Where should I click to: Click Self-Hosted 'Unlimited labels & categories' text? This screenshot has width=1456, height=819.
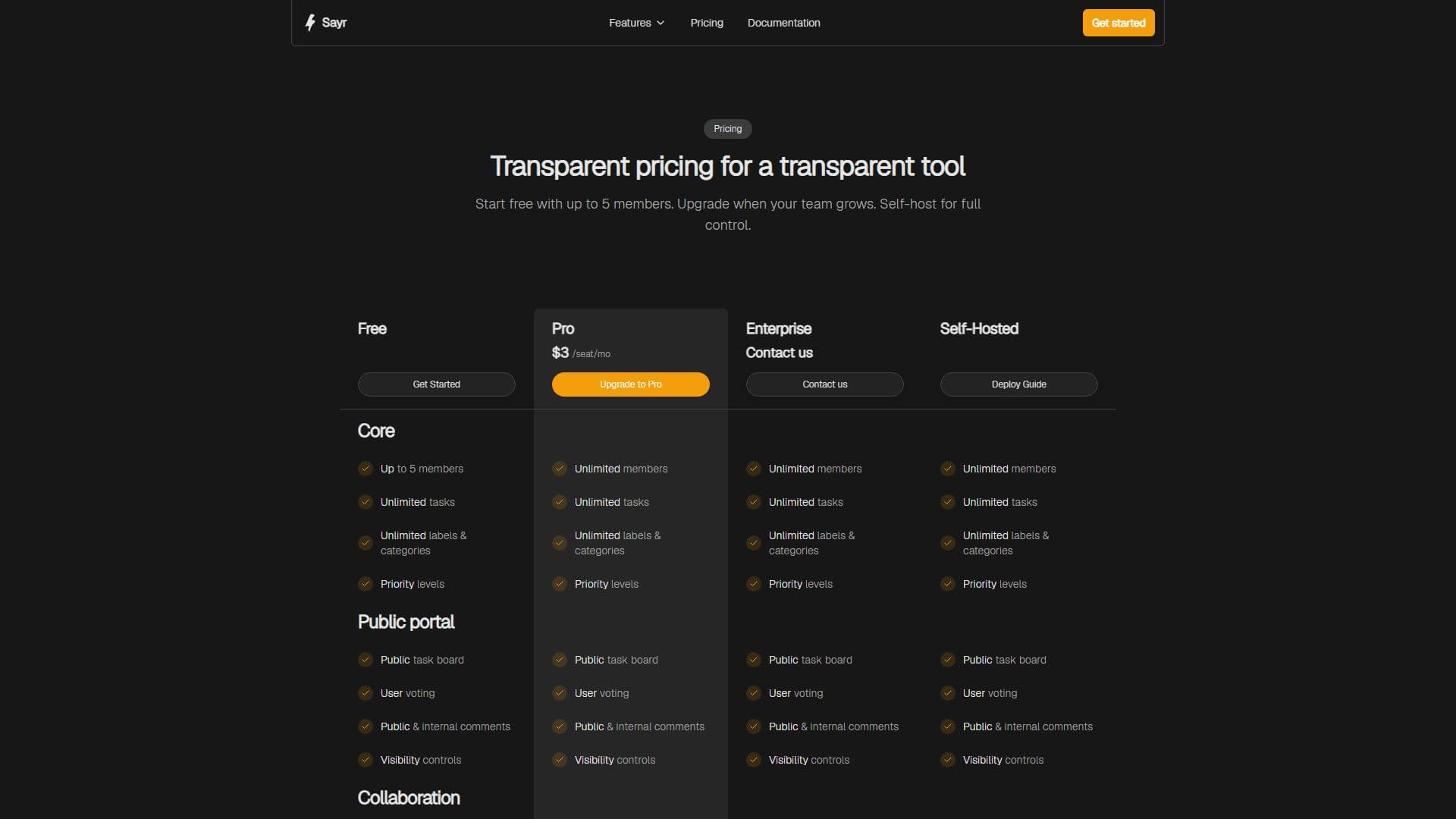1006,543
